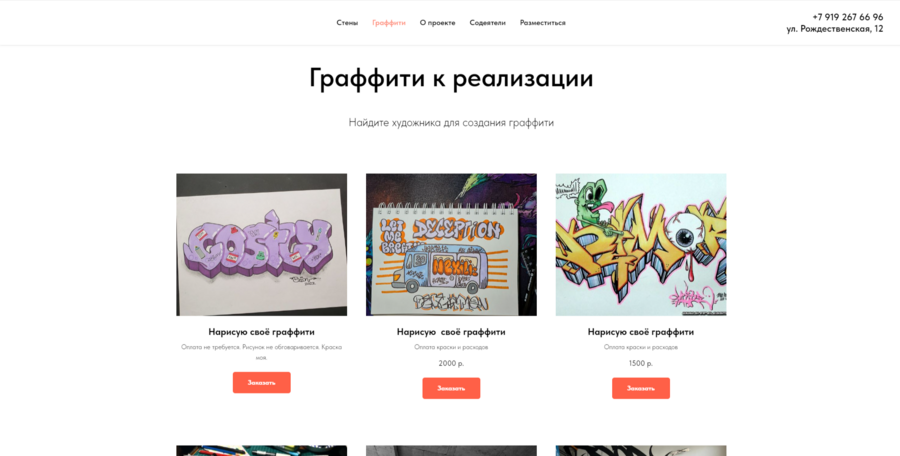Go to О проекте page
Image resolution: width=900 pixels, height=456 pixels.
click(437, 23)
